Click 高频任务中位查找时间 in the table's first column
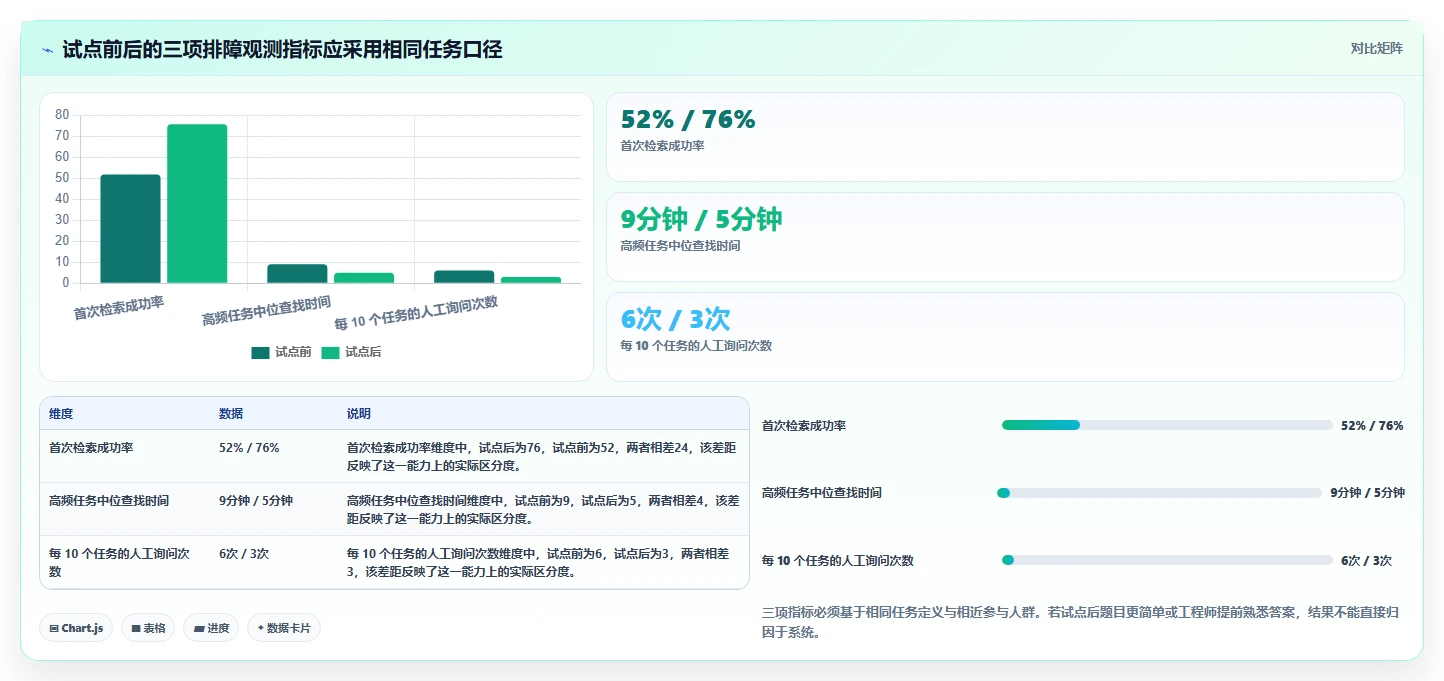1444x681 pixels. pos(109,501)
